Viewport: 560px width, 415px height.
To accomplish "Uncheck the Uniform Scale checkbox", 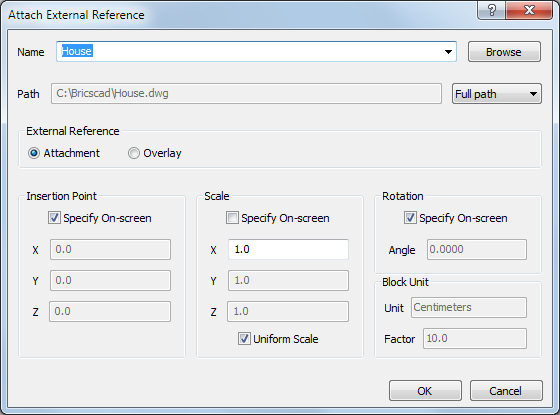I will 244,339.
